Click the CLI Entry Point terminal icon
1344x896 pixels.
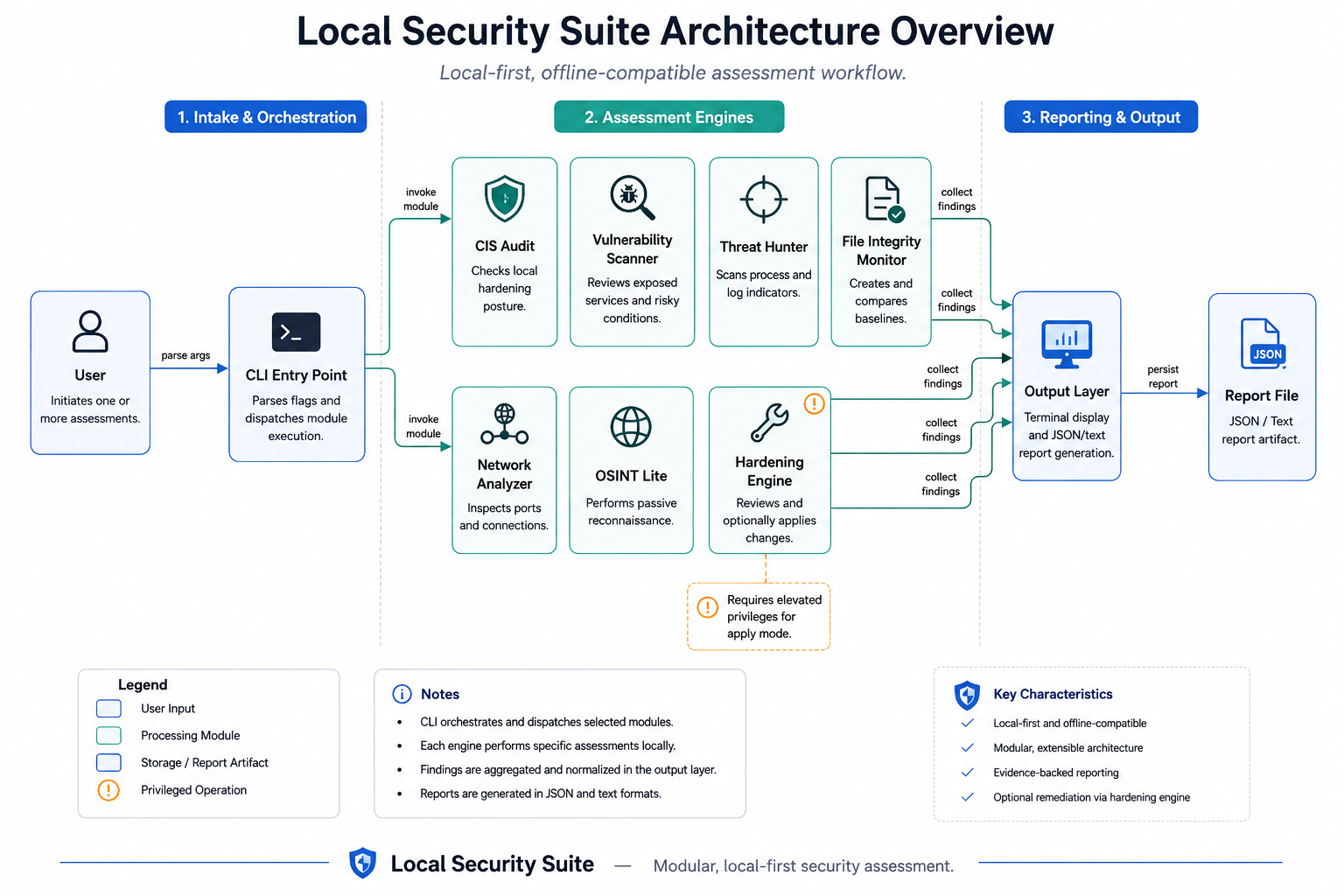pyautogui.click(x=296, y=332)
